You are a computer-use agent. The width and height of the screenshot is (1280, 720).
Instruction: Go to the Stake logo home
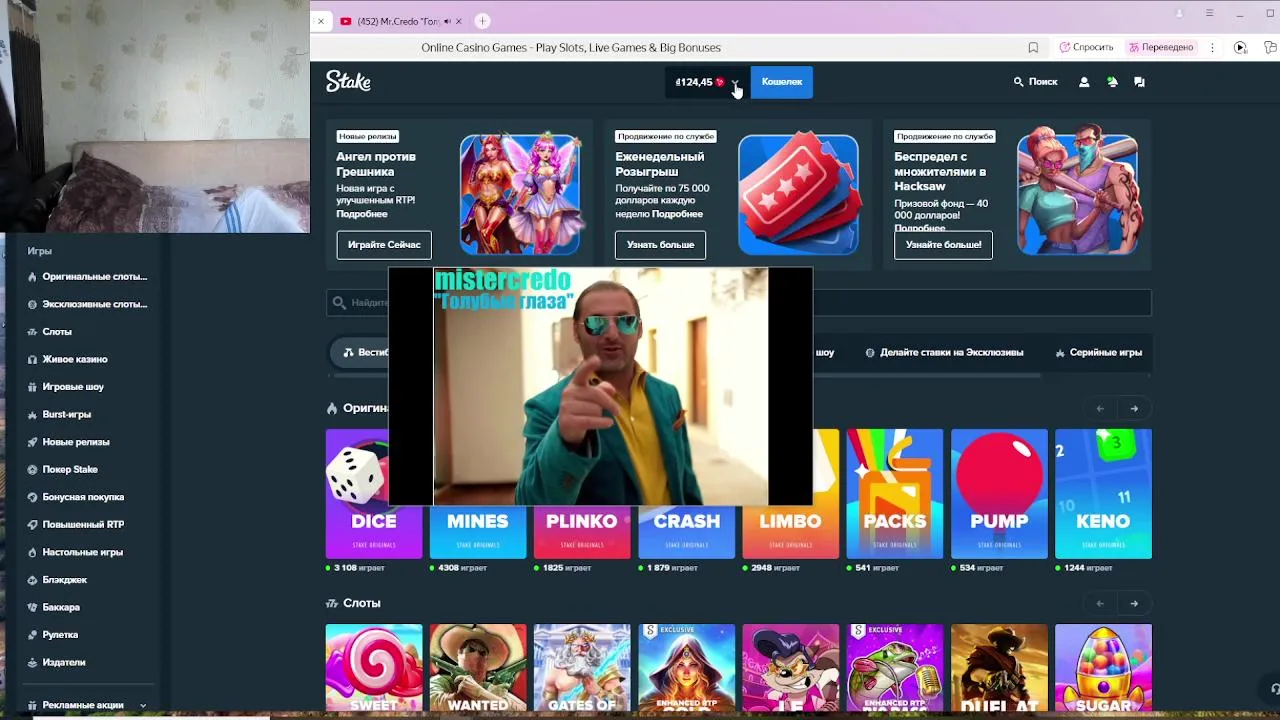(348, 82)
